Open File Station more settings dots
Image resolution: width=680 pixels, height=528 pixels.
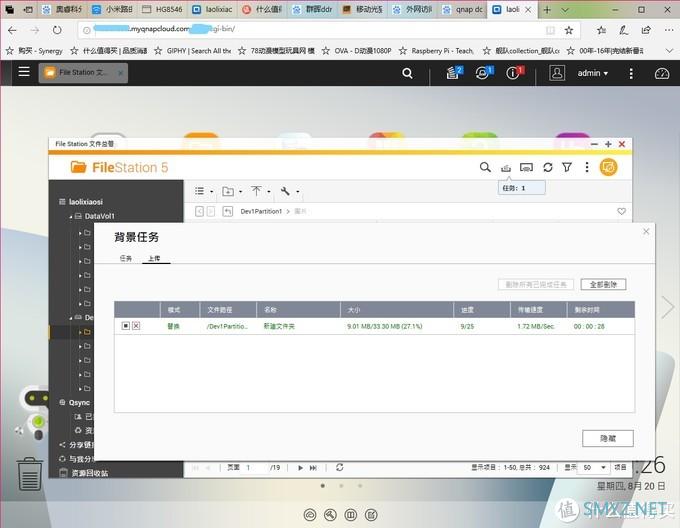[587, 167]
